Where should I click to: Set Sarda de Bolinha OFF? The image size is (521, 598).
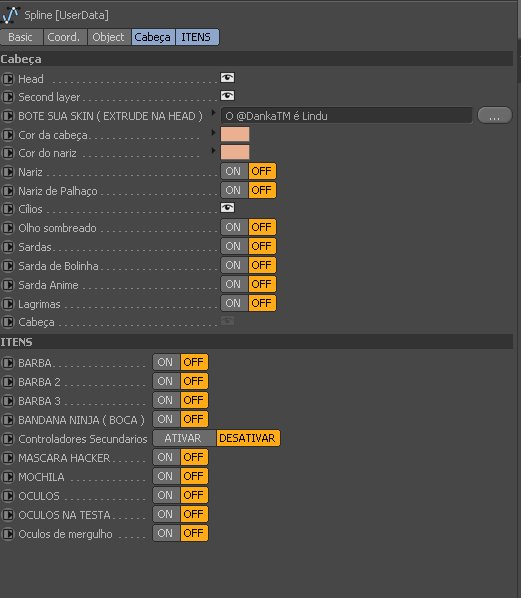pyautogui.click(x=262, y=265)
